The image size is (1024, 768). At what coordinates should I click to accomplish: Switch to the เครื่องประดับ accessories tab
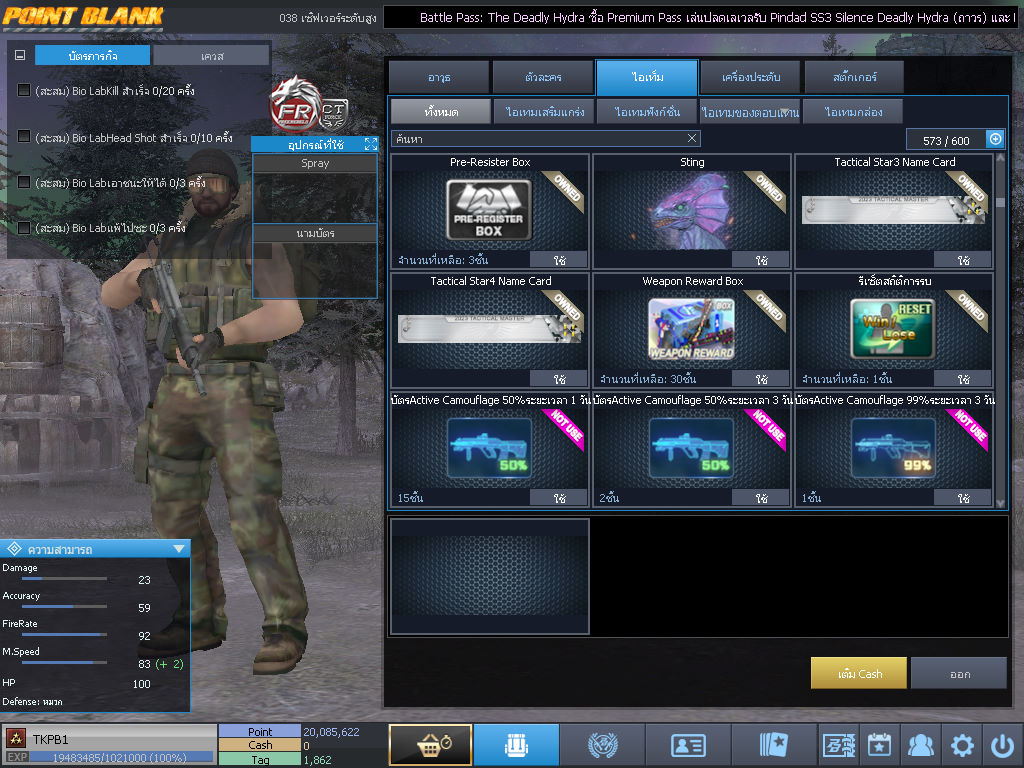point(750,77)
